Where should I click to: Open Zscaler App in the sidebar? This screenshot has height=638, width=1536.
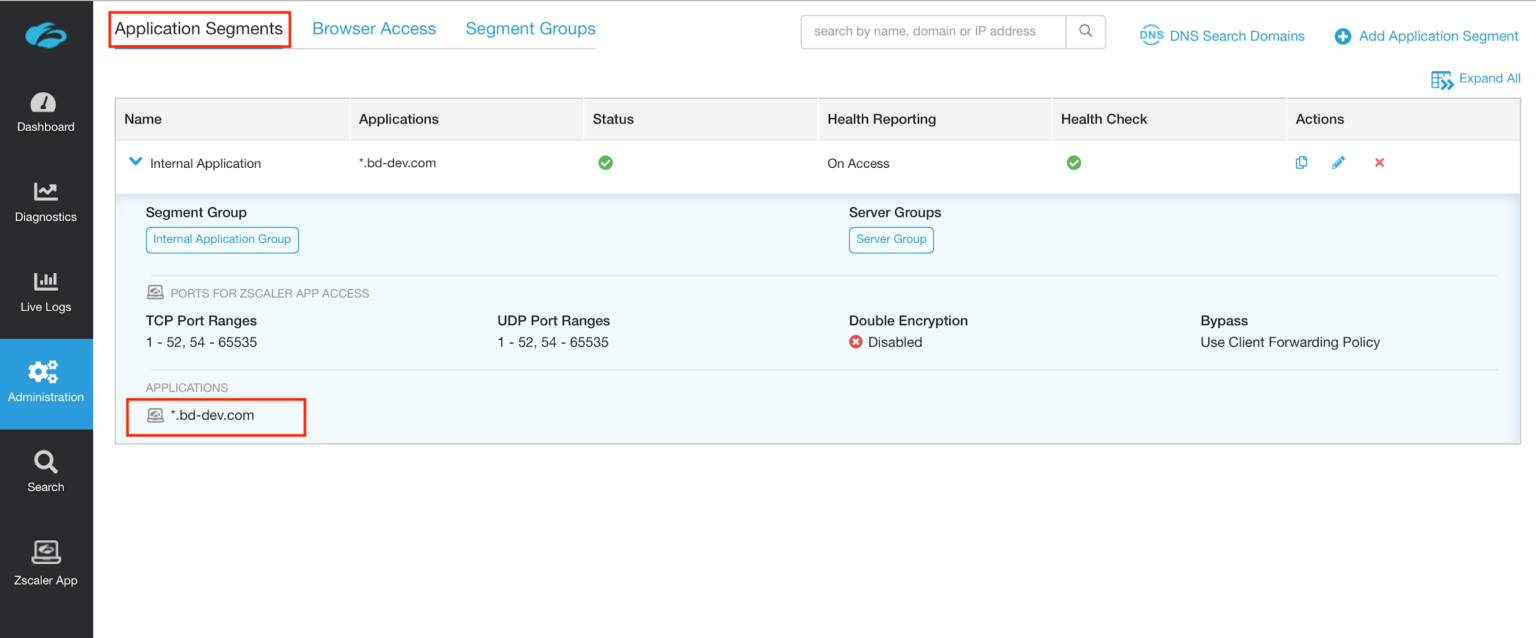pyautogui.click(x=46, y=563)
